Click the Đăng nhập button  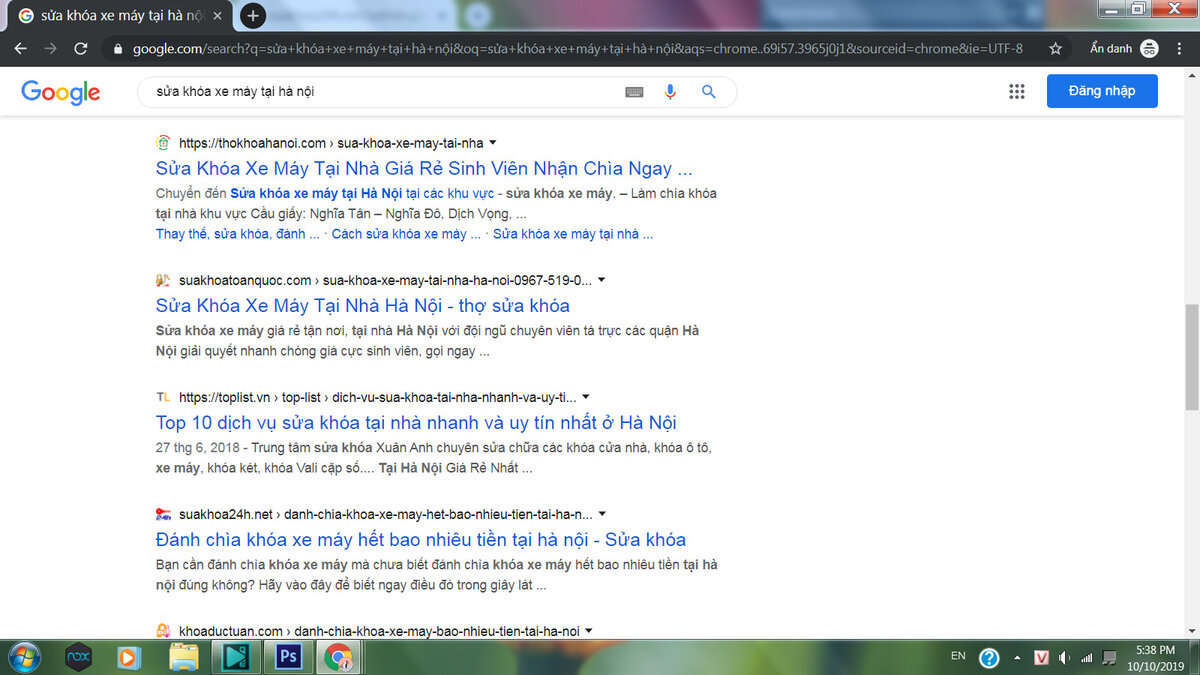coord(1102,91)
